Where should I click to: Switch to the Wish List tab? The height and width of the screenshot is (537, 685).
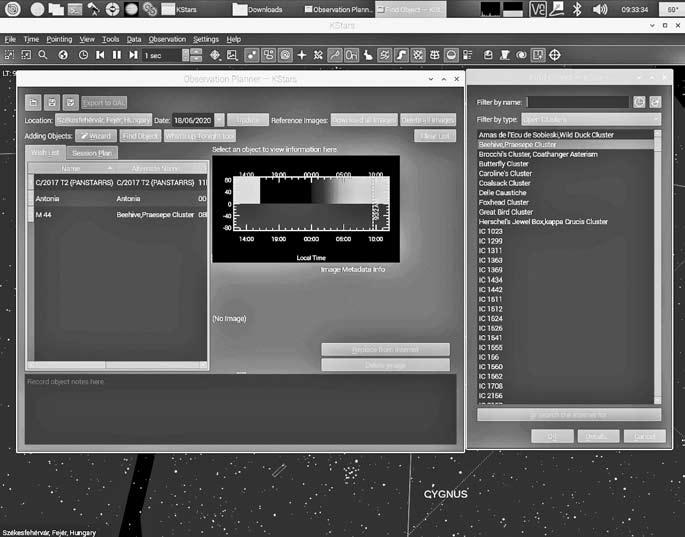point(45,152)
